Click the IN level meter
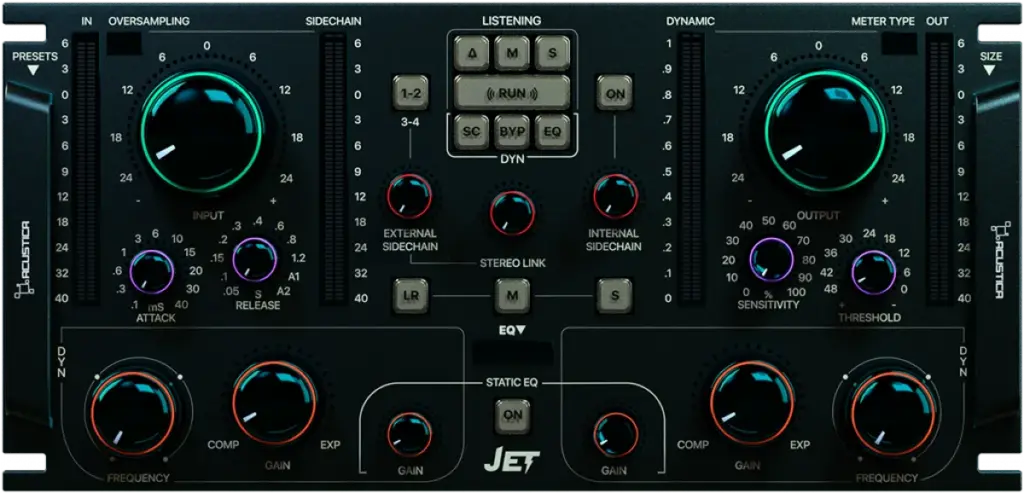Viewport: 1024px width, 493px height. click(x=86, y=170)
